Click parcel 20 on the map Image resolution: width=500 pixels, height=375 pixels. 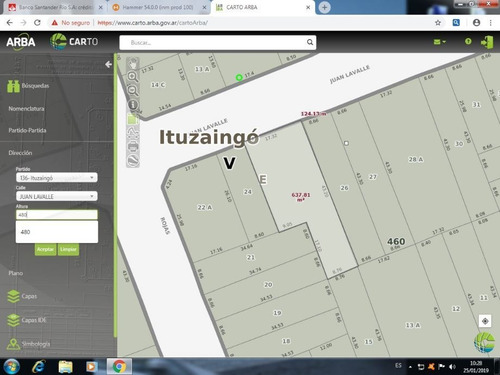pyautogui.click(x=268, y=284)
